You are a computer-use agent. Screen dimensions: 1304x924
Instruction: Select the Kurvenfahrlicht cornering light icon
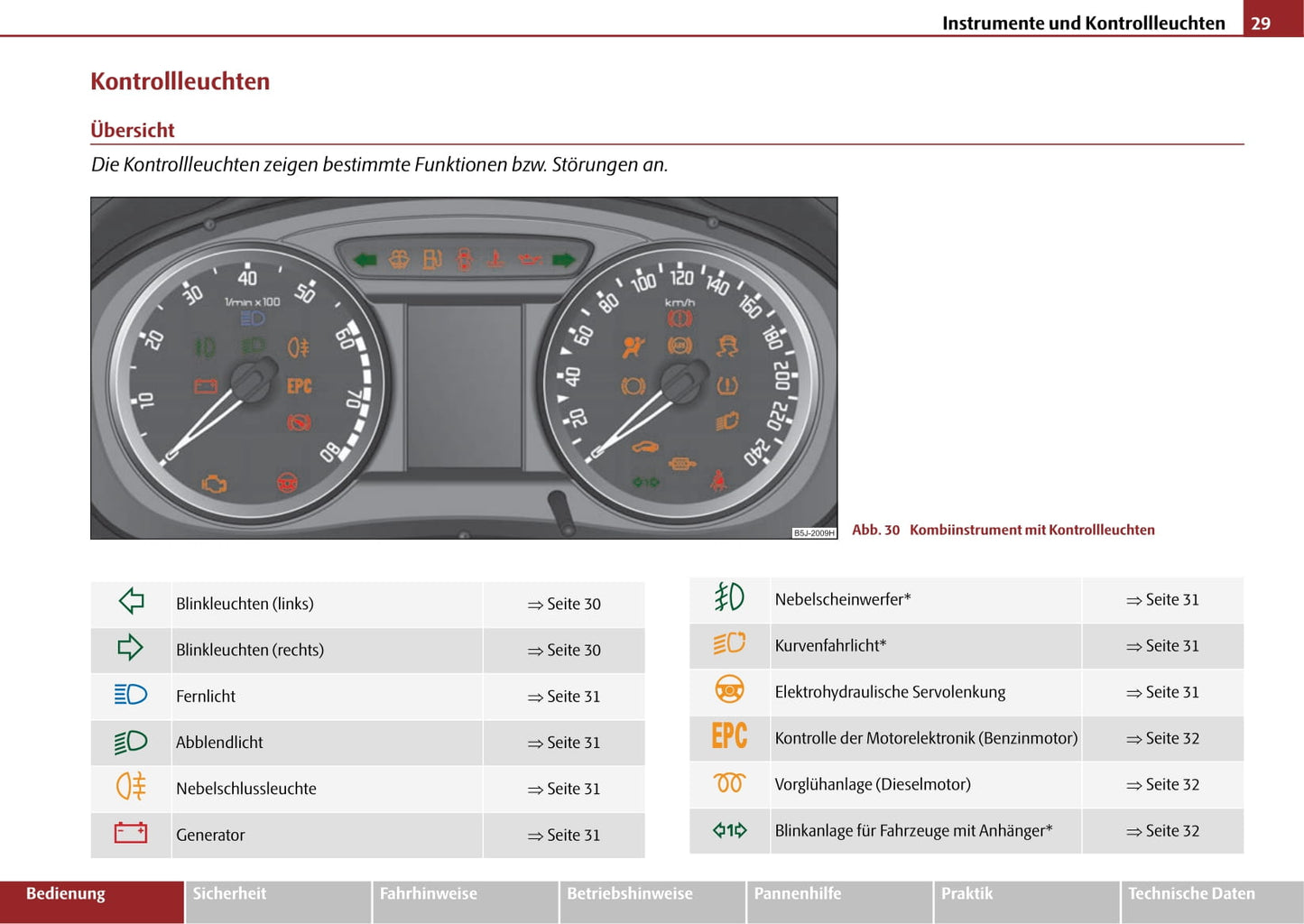coord(729,643)
